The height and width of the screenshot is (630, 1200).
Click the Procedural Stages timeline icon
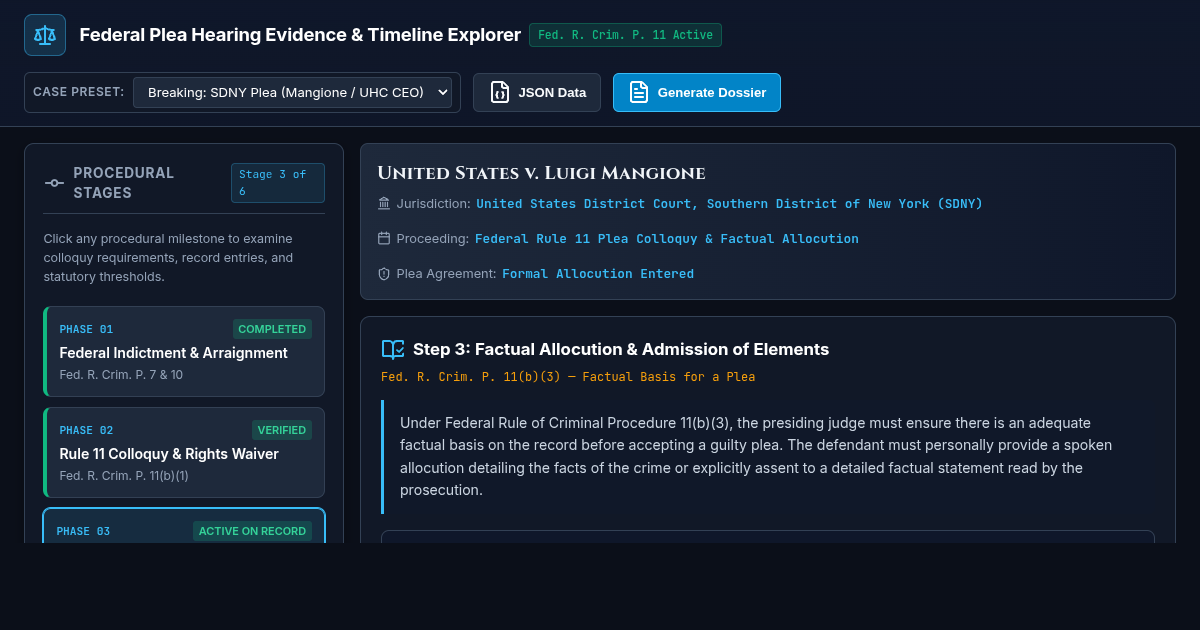pos(54,182)
